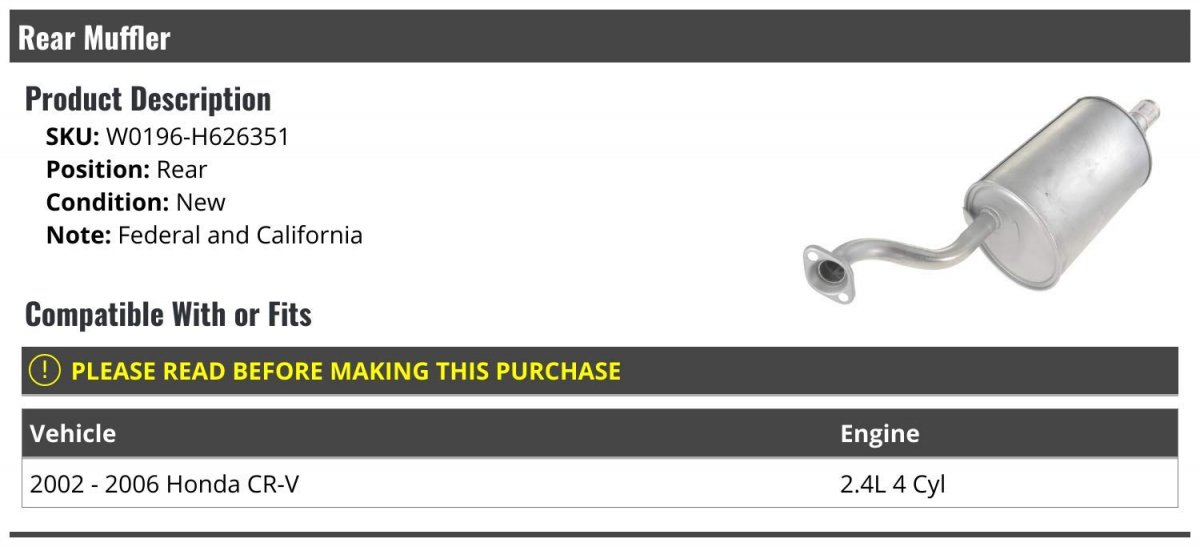Click the 2.4L 4 Cyl engine cell
This screenshot has height=547, width=1200.
pos(893,484)
